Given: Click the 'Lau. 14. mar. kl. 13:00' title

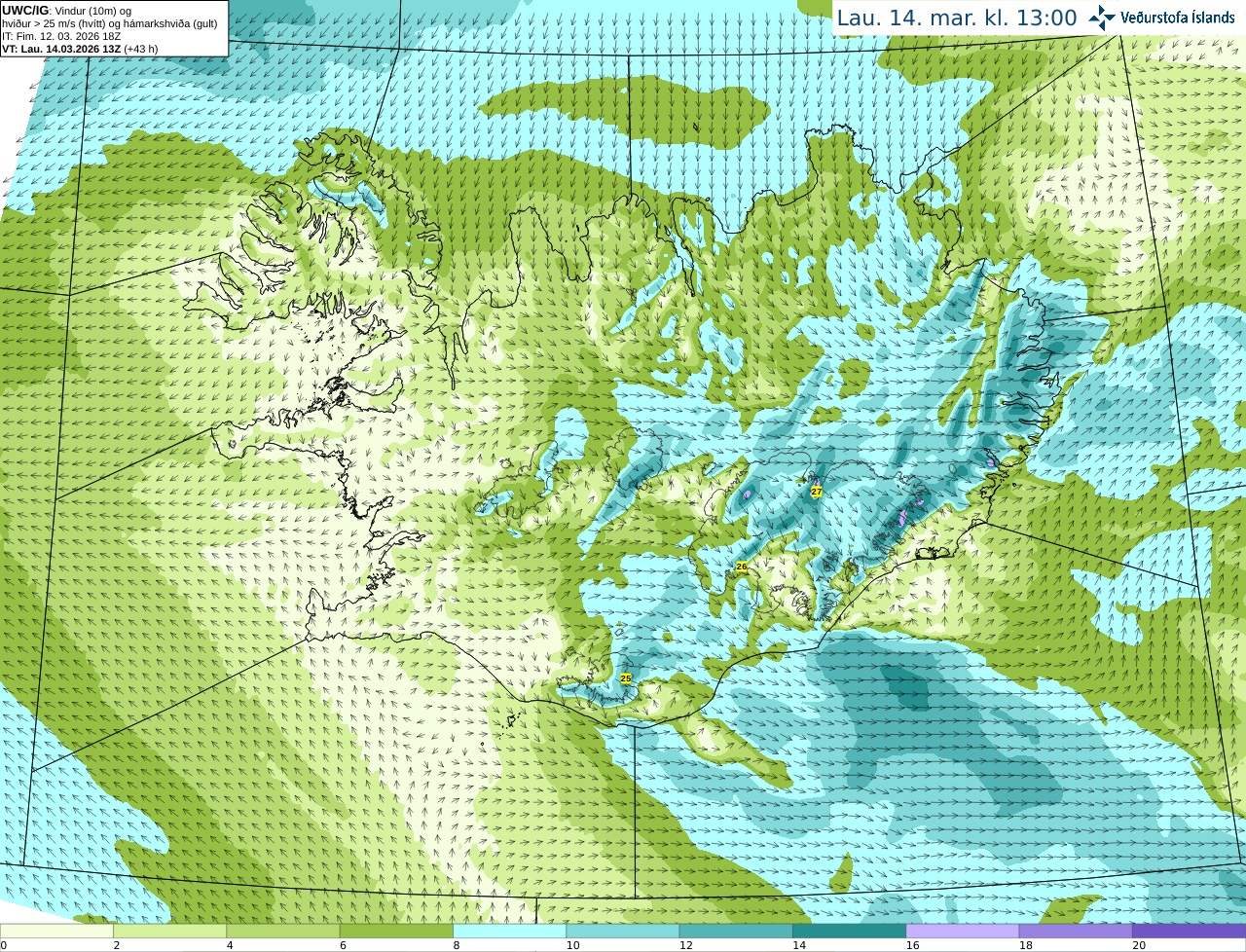Looking at the screenshot, I should (x=957, y=18).
